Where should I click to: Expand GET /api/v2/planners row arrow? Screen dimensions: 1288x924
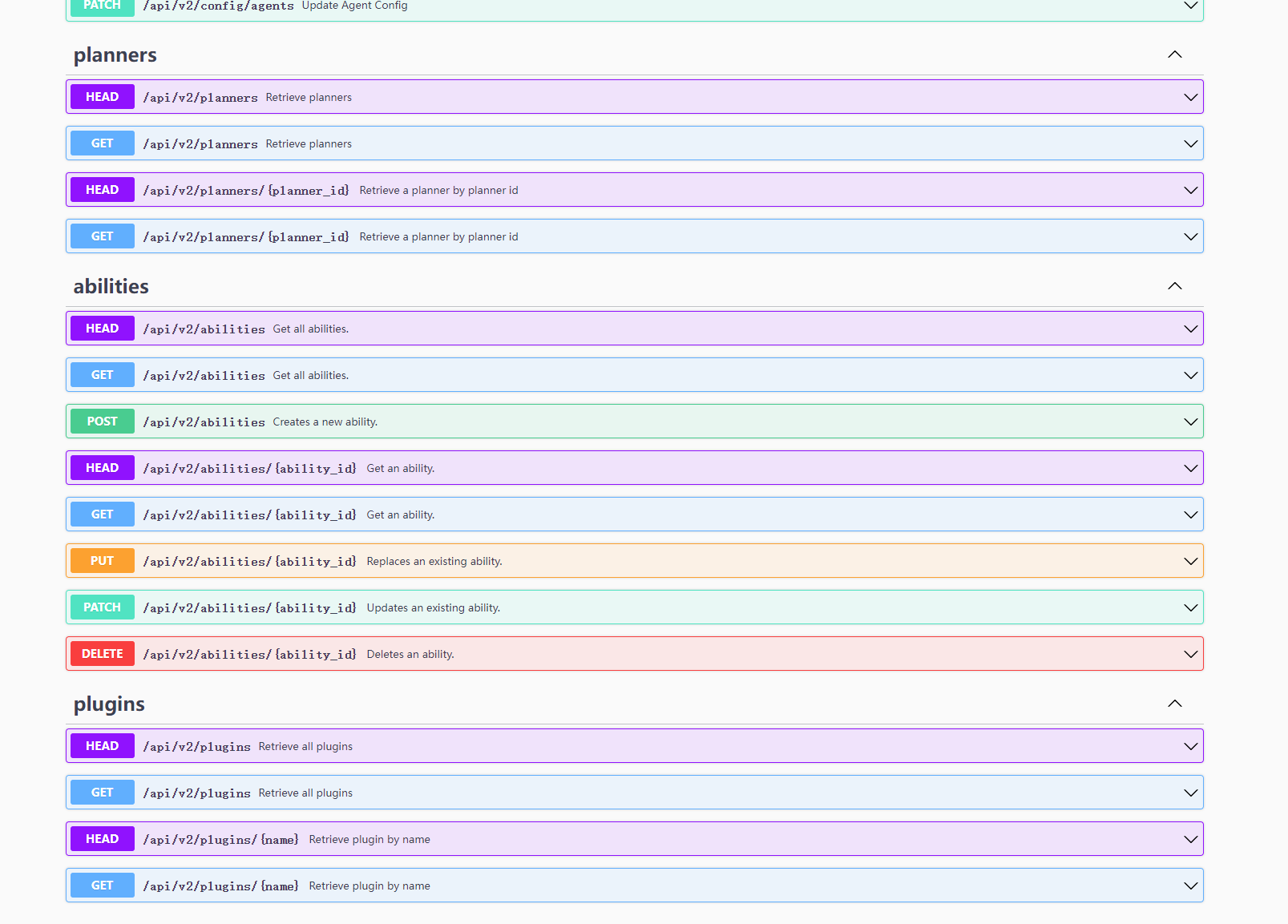[x=1190, y=143]
